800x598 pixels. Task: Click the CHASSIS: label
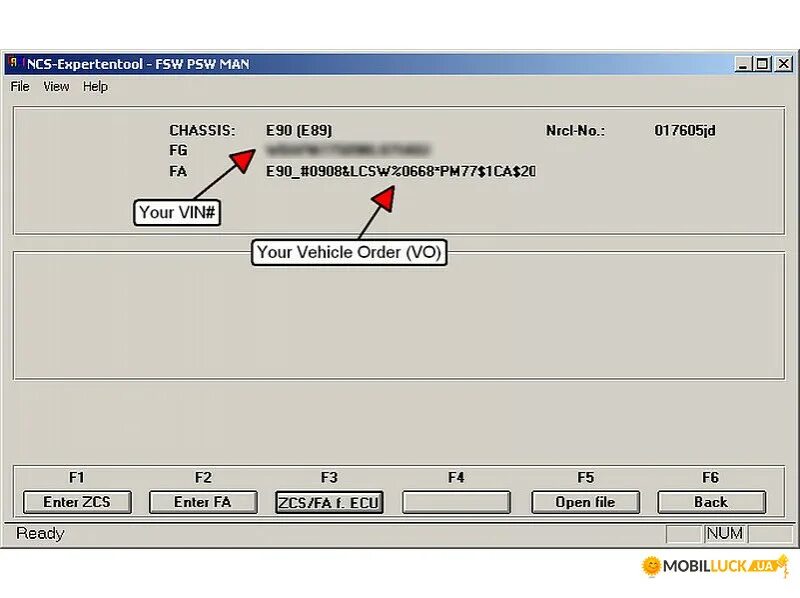[x=202, y=131]
